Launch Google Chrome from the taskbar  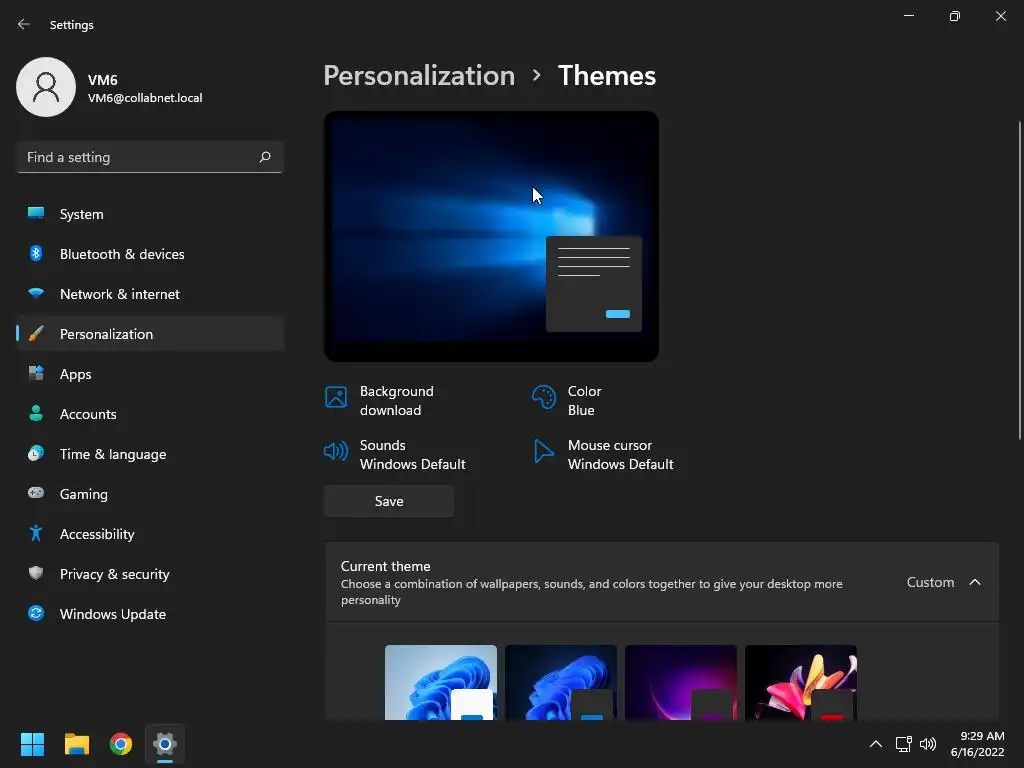pos(121,744)
